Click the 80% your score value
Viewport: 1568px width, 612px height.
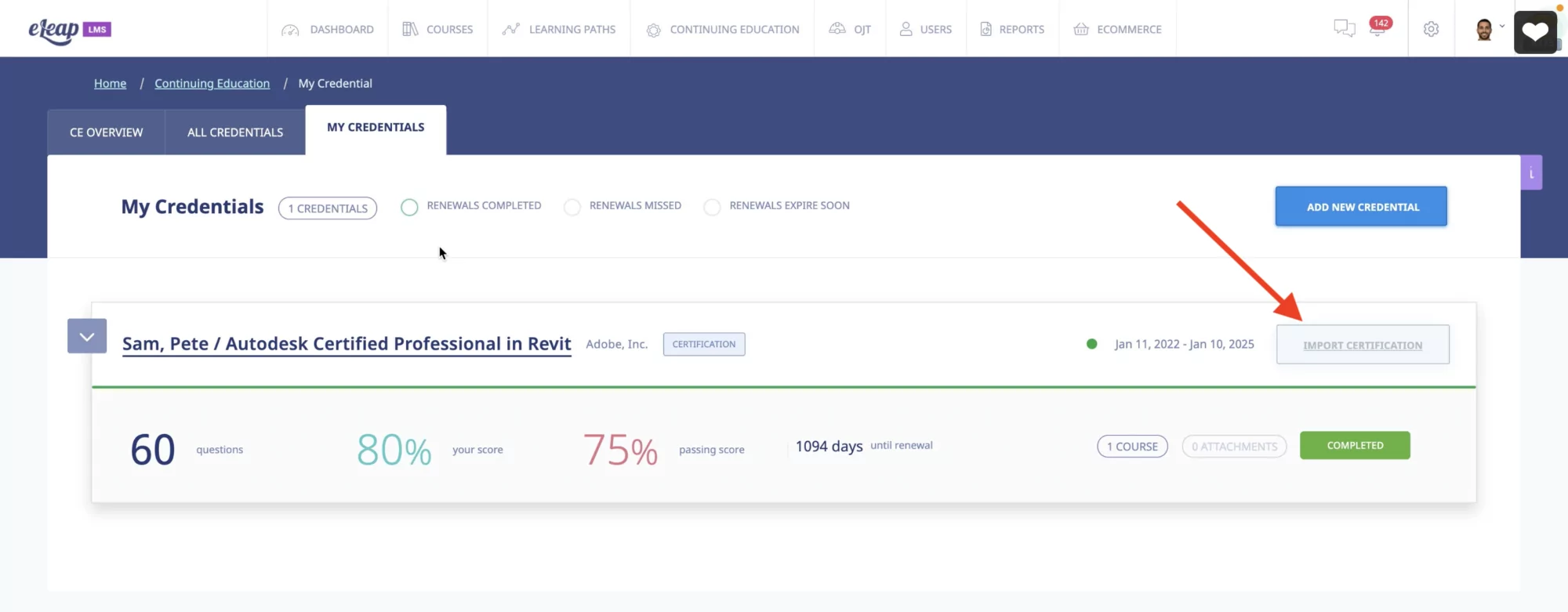pyautogui.click(x=394, y=450)
